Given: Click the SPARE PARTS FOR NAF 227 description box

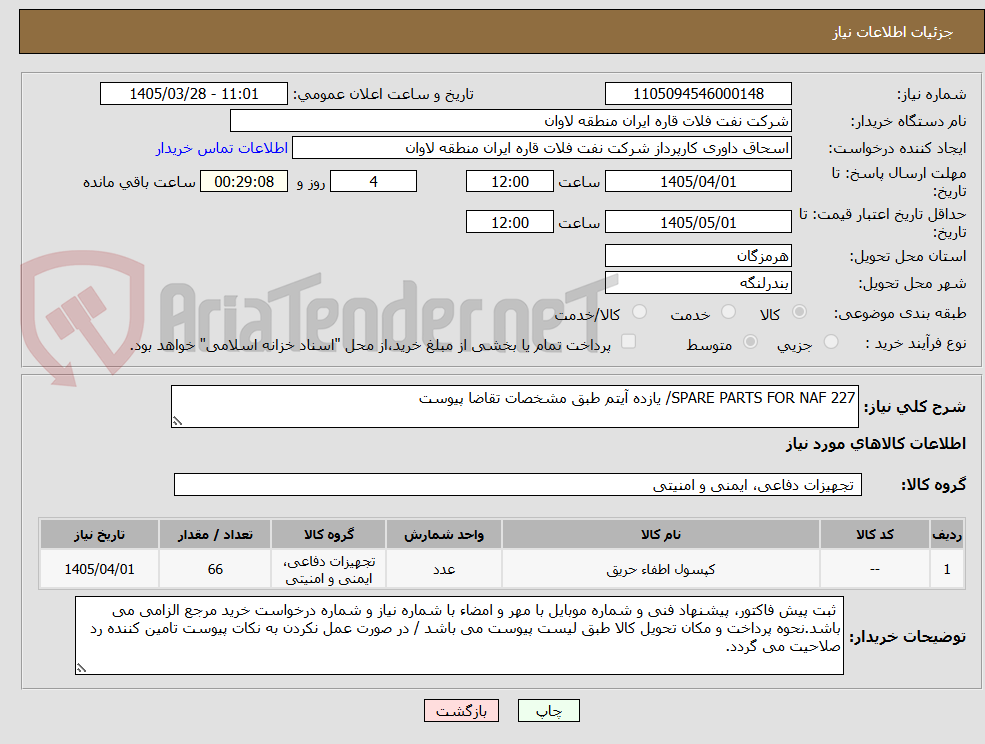Looking at the screenshot, I should click(514, 407).
